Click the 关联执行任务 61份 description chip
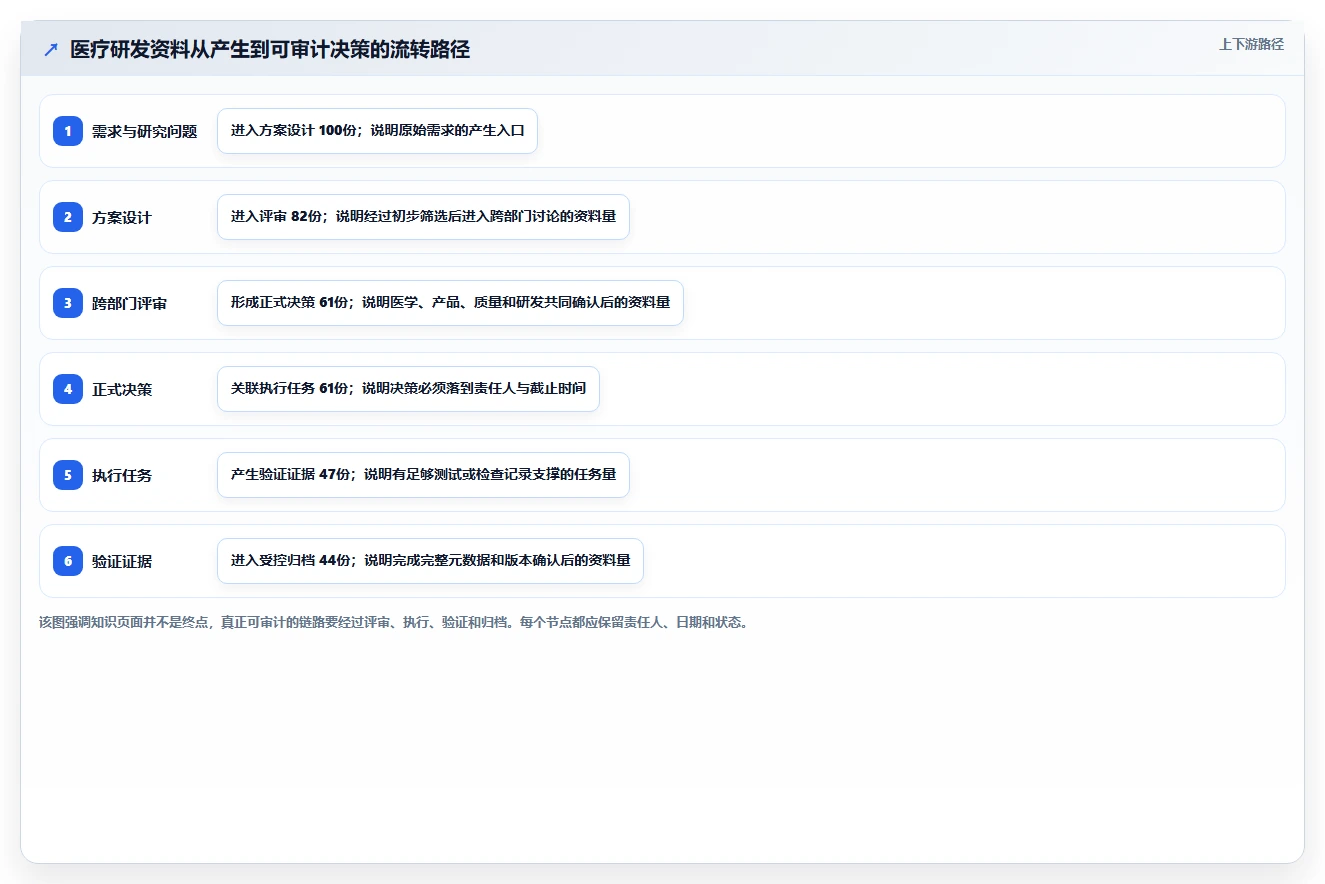Screen dimensions: 1325x884 pos(408,389)
